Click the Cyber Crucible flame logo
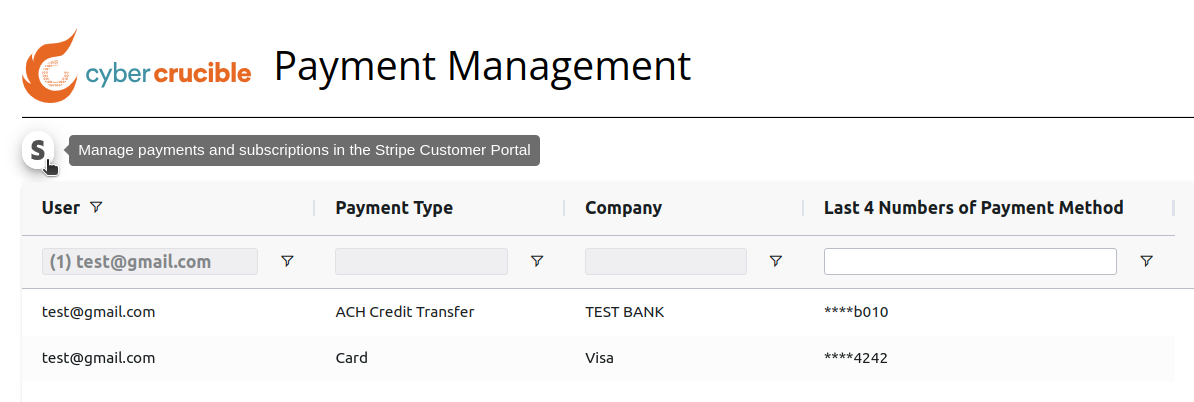The image size is (1194, 402). 50,67
